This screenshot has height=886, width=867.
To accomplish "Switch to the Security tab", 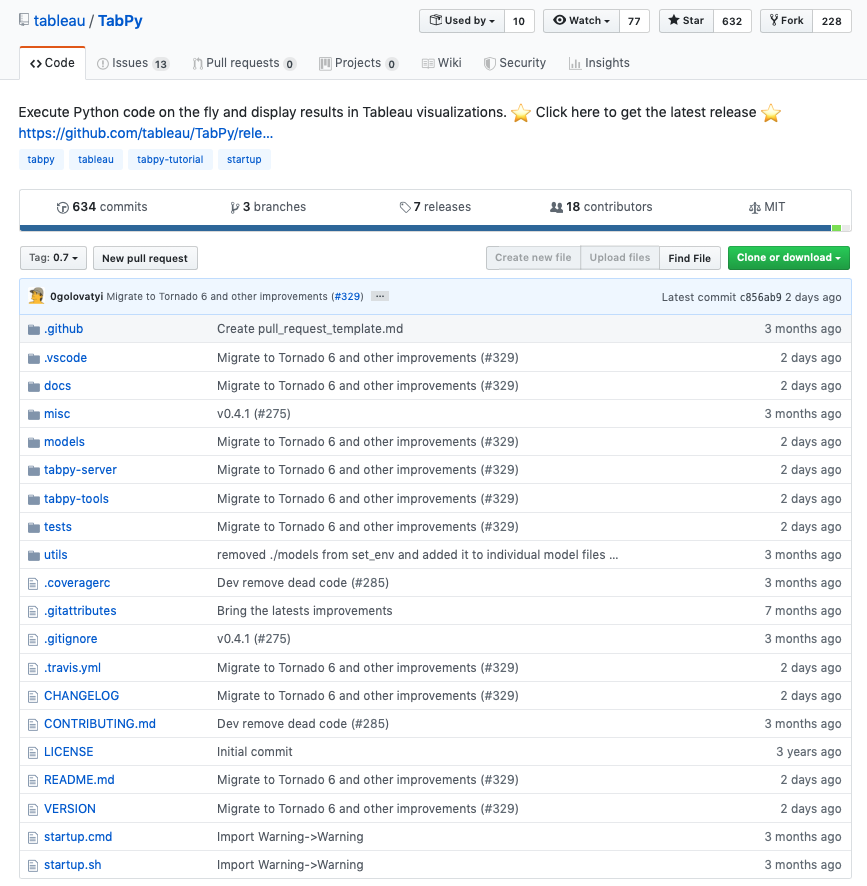I will [515, 63].
